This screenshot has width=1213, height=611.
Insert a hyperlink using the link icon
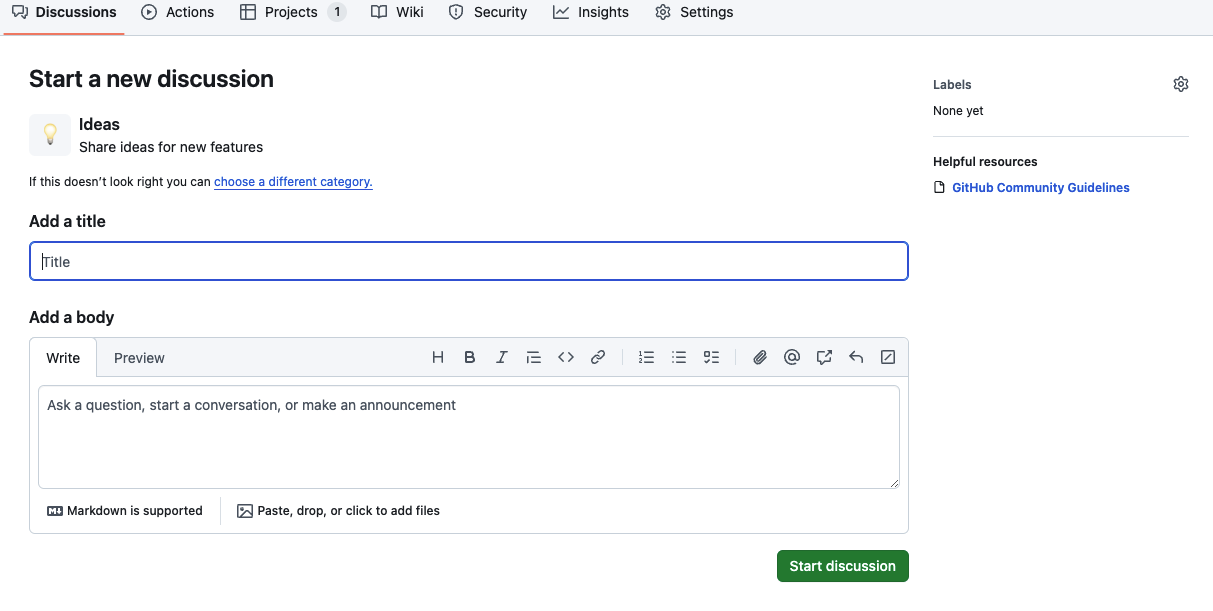tap(598, 357)
